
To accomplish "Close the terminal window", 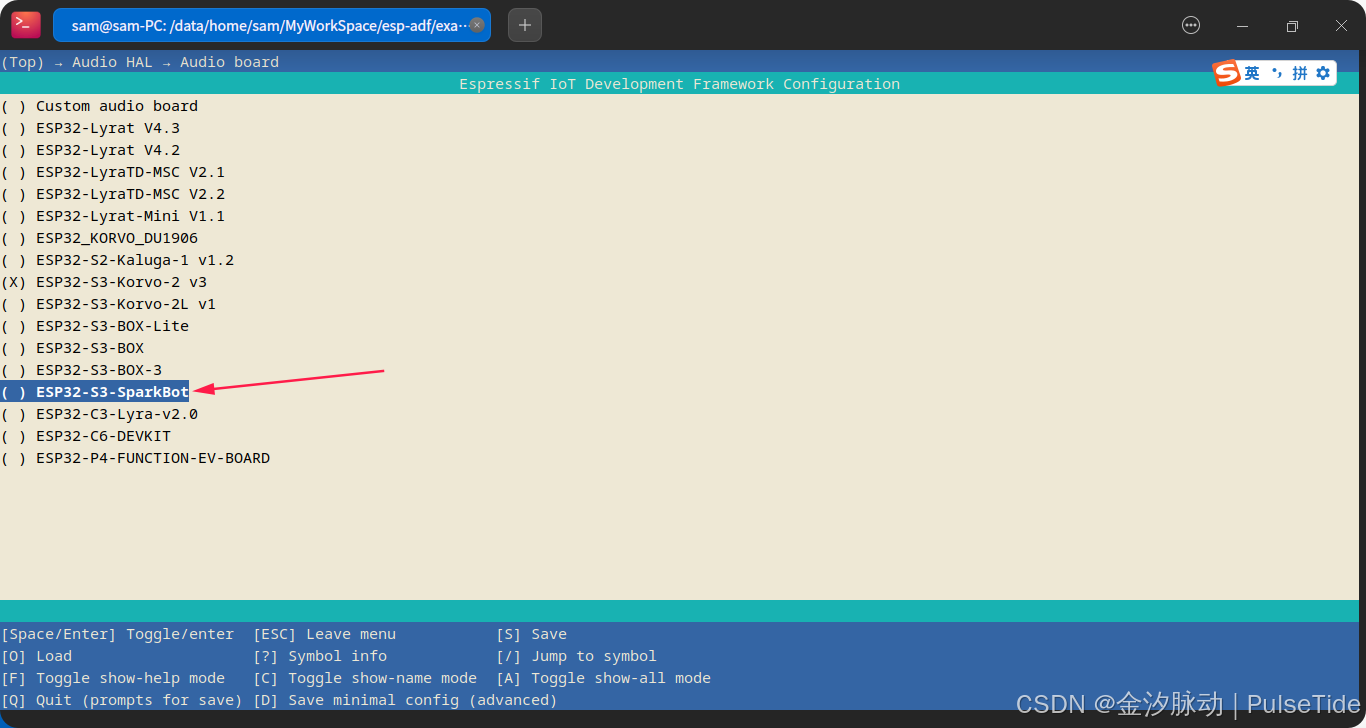I will [x=1341, y=26].
